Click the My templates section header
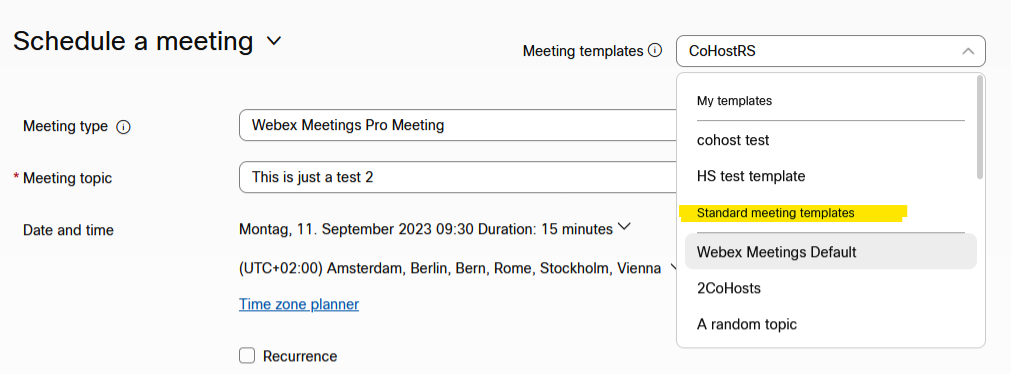This screenshot has width=1011, height=374. pyautogui.click(x=734, y=101)
